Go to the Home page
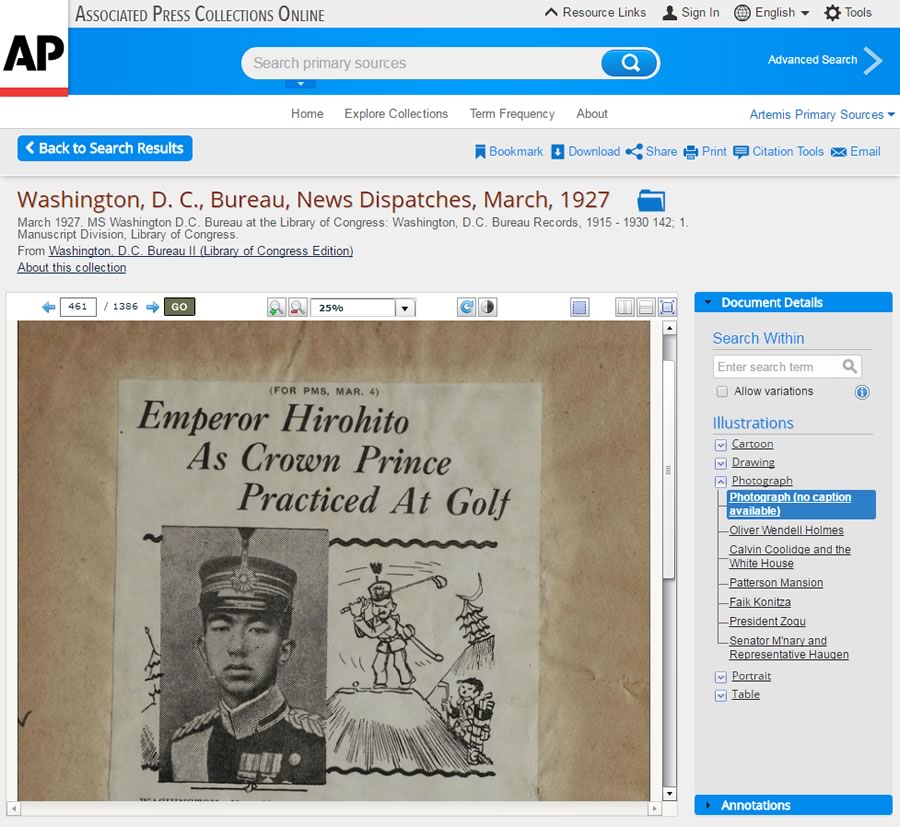The height and width of the screenshot is (827, 900). pos(307,114)
